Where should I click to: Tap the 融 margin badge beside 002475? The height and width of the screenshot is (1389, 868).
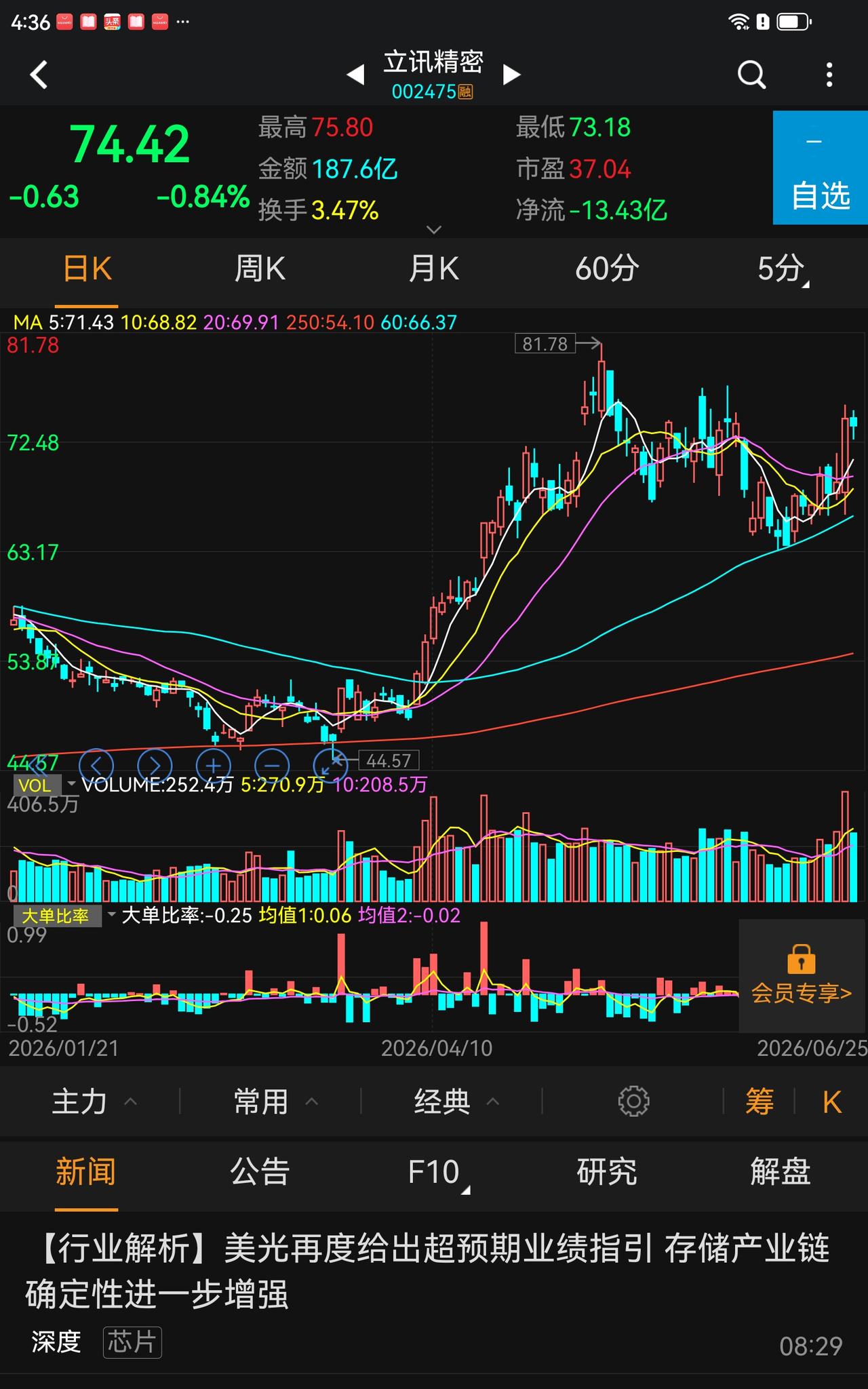[465, 92]
